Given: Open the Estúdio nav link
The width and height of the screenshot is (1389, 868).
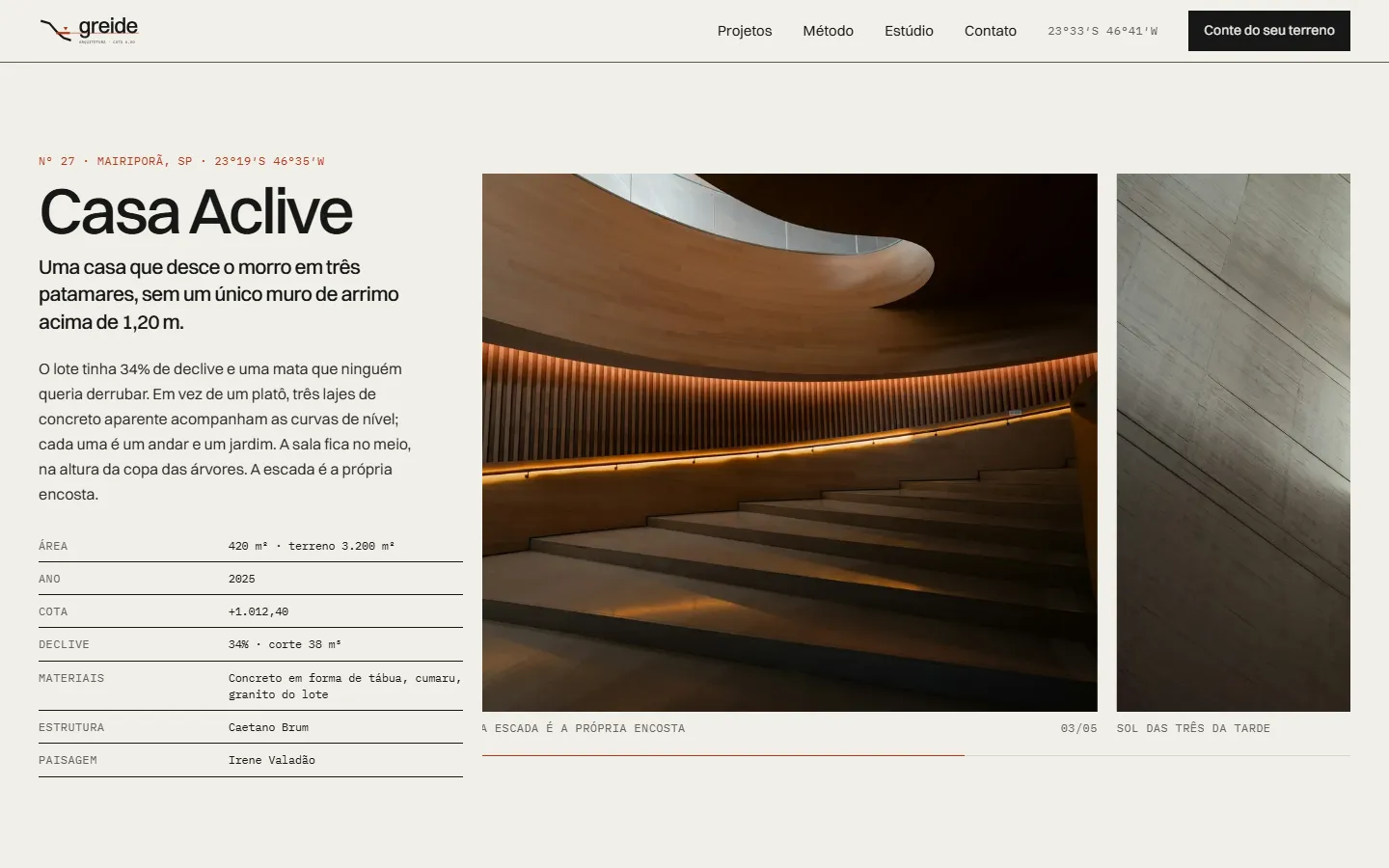Looking at the screenshot, I should point(909,31).
